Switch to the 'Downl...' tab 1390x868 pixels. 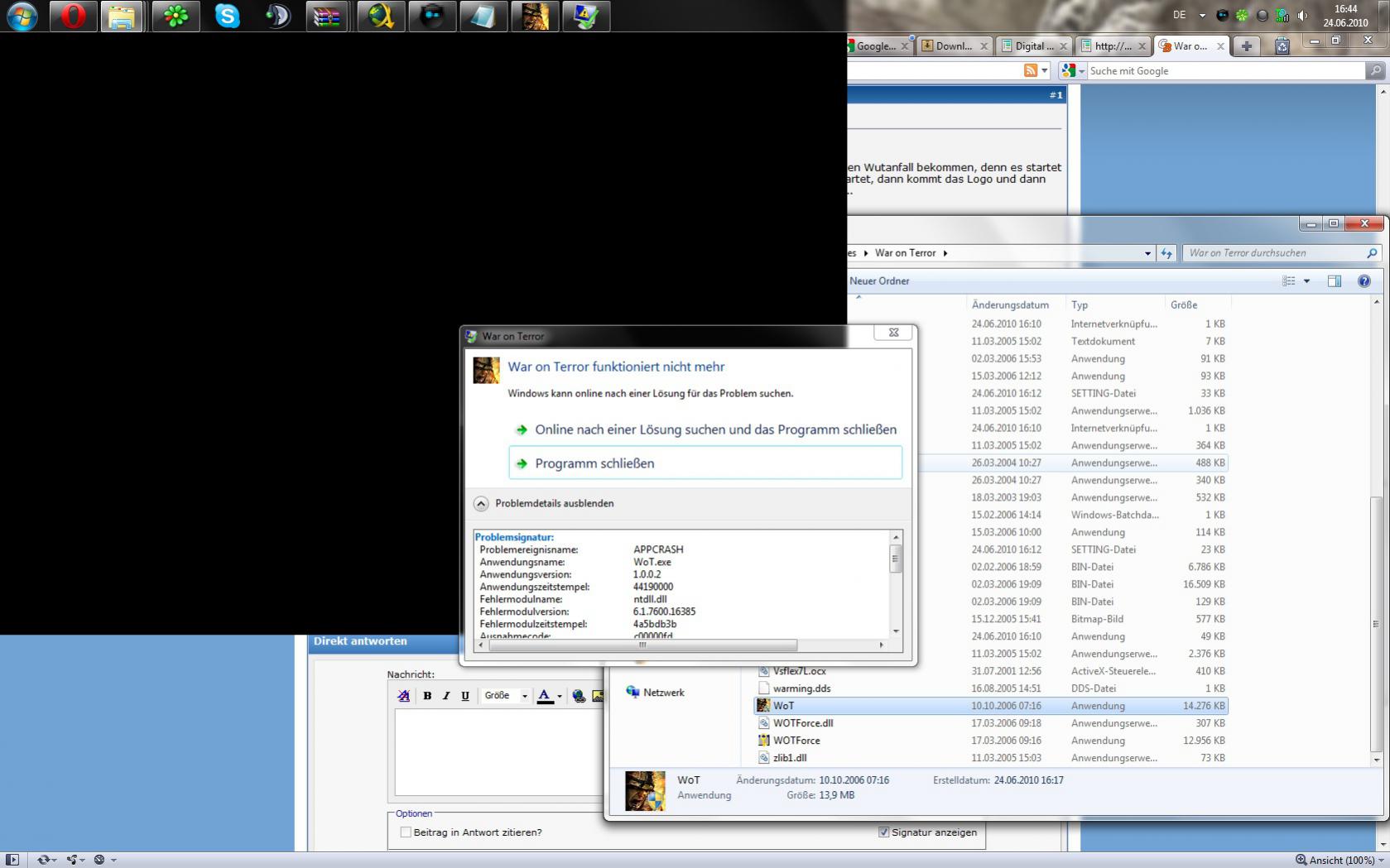click(955, 46)
